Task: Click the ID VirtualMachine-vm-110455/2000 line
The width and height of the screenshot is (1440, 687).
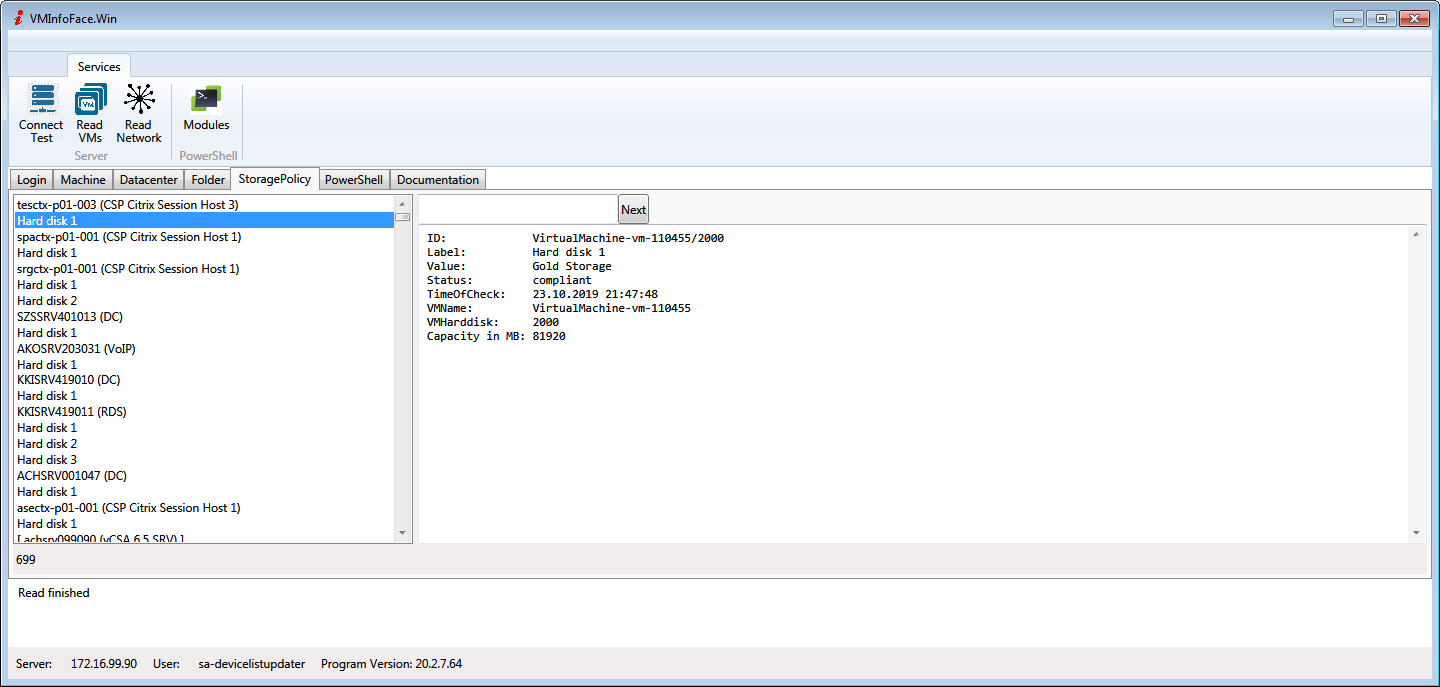Action: (x=575, y=238)
